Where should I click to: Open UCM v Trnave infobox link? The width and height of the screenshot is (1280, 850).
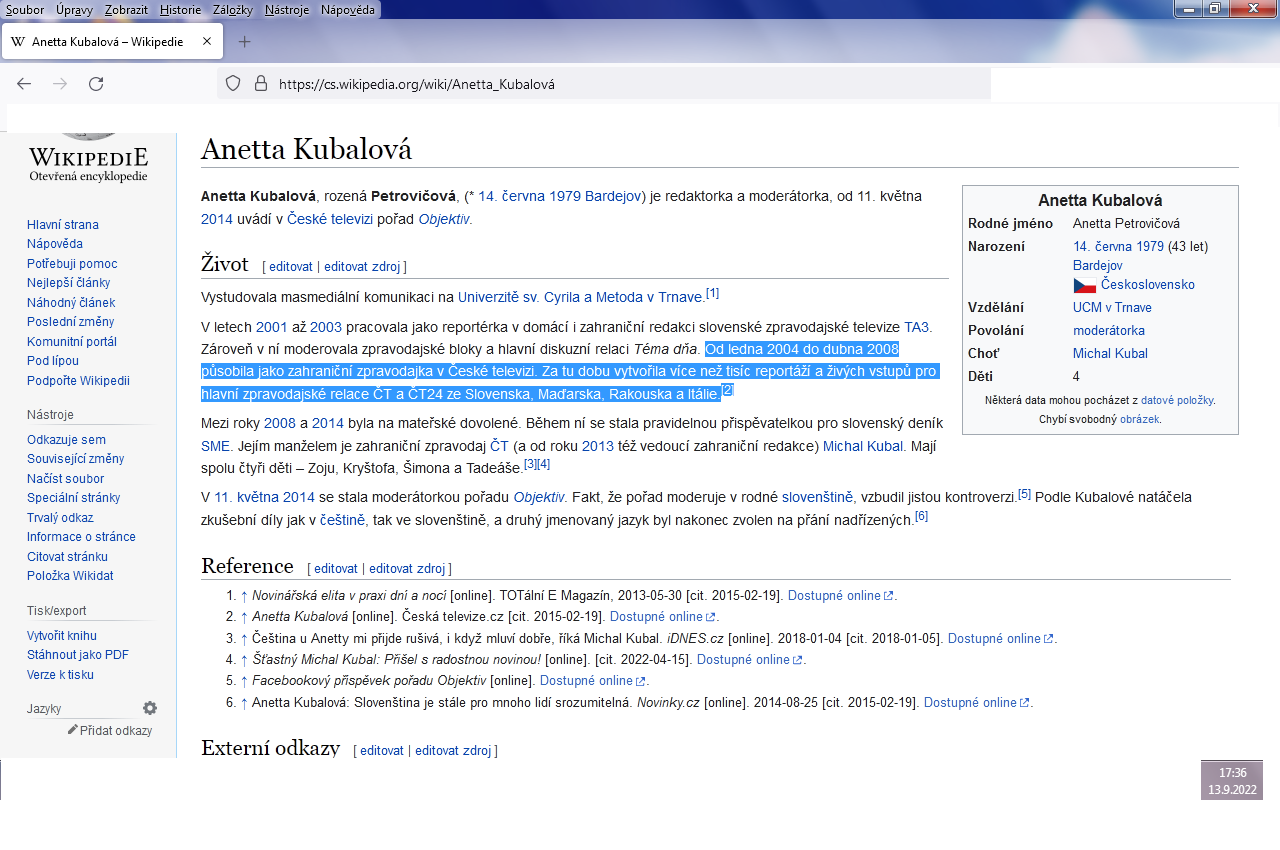pyautogui.click(x=1112, y=307)
